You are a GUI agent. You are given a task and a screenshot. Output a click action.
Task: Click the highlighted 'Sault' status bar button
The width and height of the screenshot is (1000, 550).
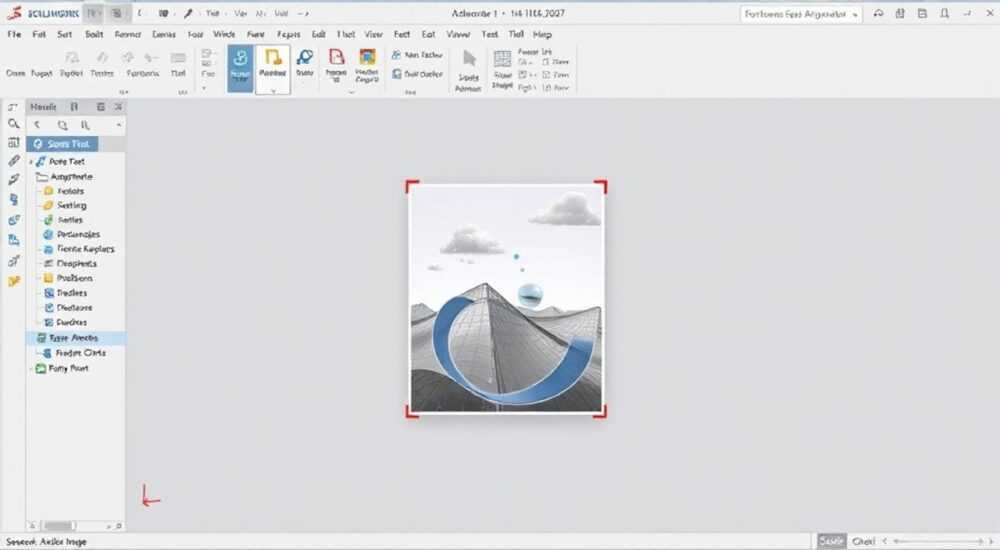pos(831,541)
